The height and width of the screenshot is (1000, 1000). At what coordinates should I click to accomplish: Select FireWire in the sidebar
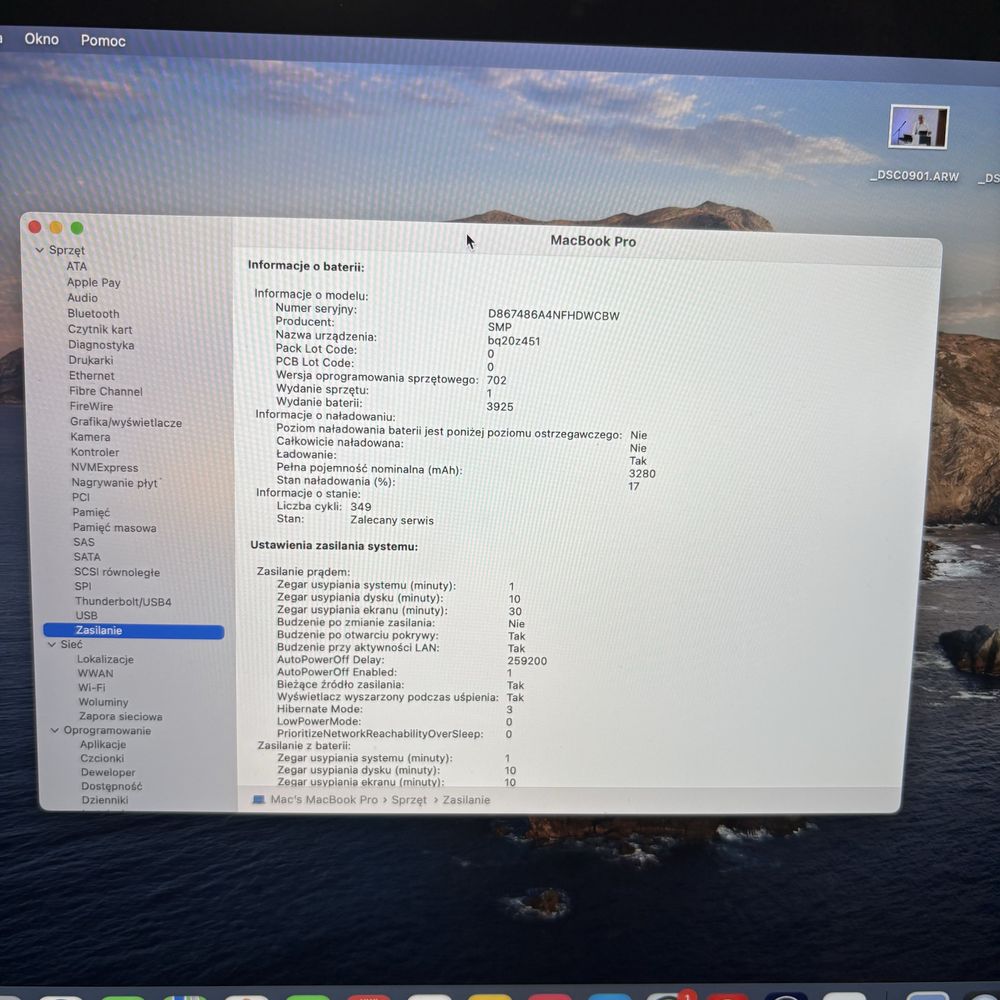click(91, 406)
